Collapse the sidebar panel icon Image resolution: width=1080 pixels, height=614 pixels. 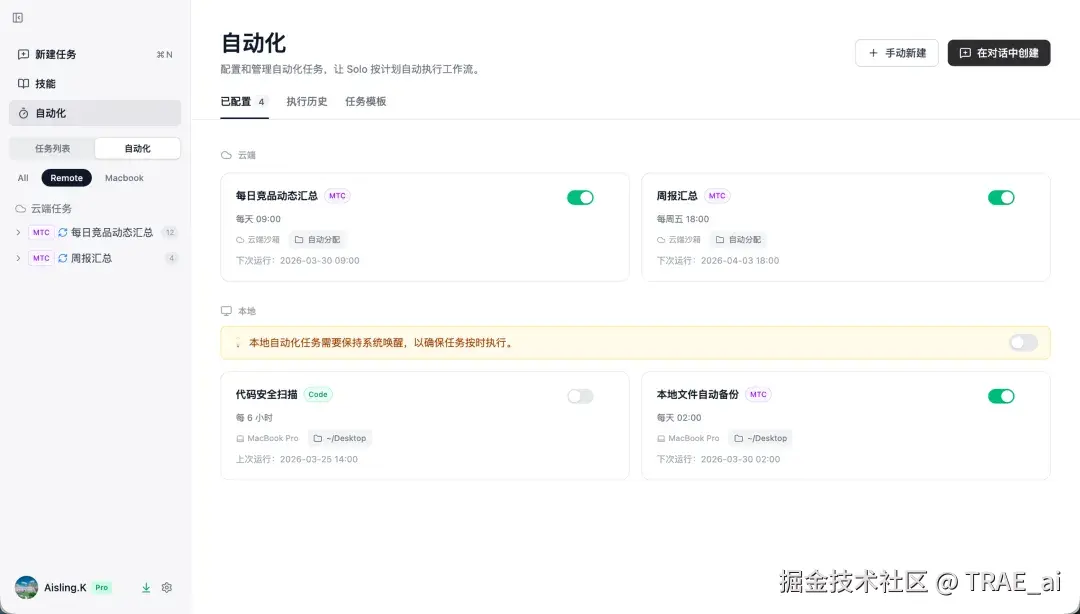(18, 18)
